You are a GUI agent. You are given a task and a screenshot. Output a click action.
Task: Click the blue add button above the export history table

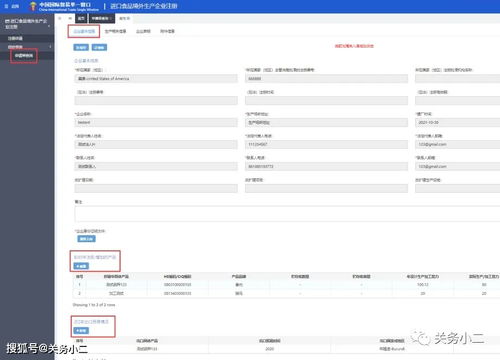point(81,330)
